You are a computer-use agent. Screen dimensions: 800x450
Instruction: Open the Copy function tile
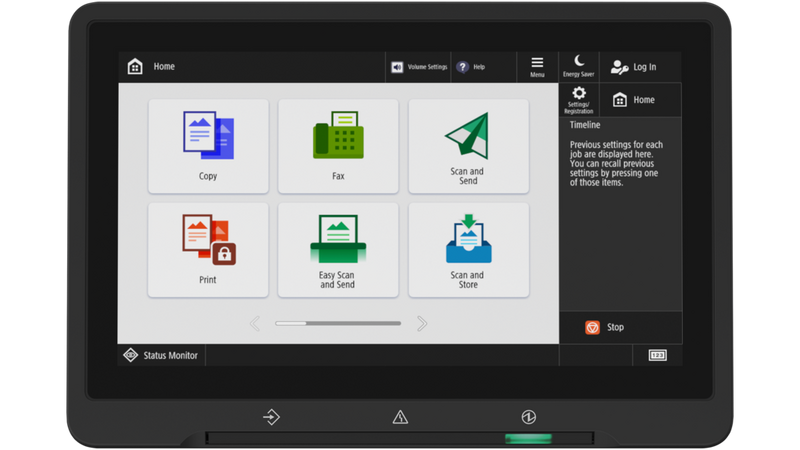coord(208,145)
